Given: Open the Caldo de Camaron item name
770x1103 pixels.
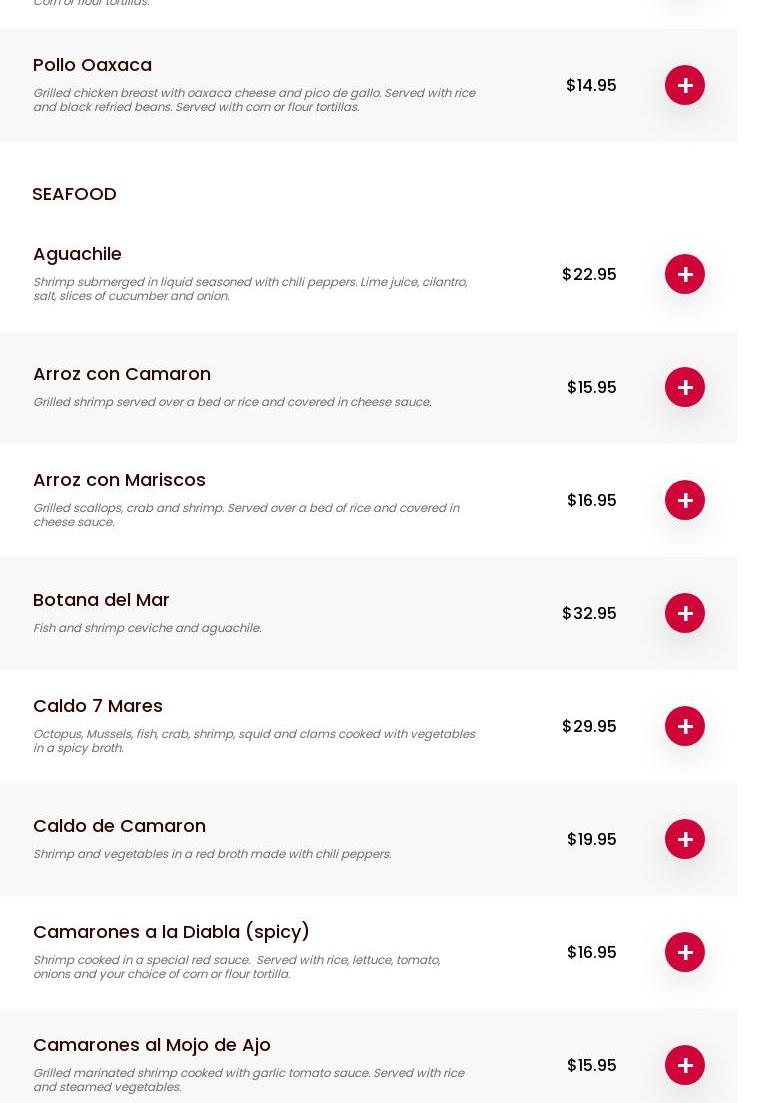Looking at the screenshot, I should click(119, 826).
